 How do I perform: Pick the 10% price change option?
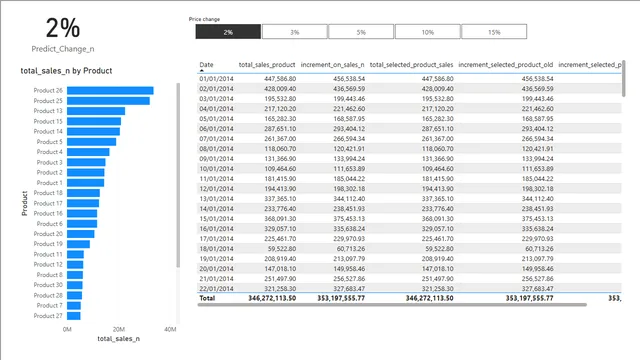(428, 32)
